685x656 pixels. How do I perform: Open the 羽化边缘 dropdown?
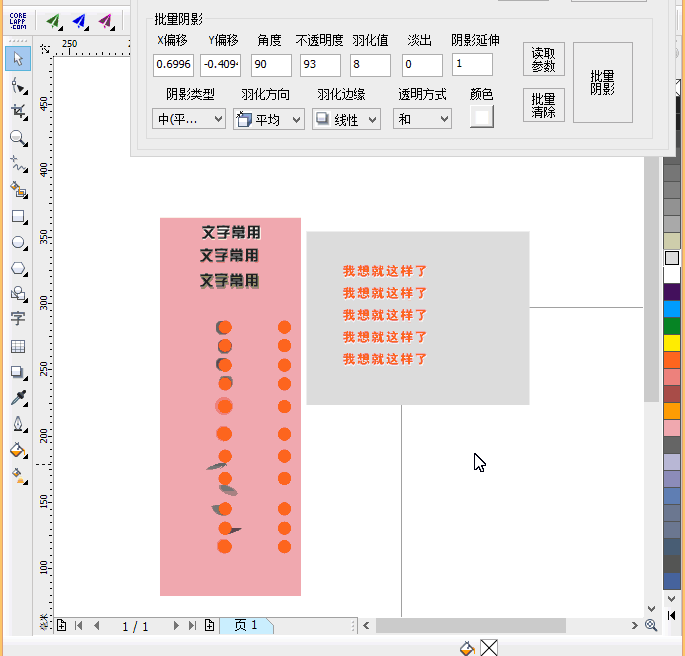tap(346, 119)
